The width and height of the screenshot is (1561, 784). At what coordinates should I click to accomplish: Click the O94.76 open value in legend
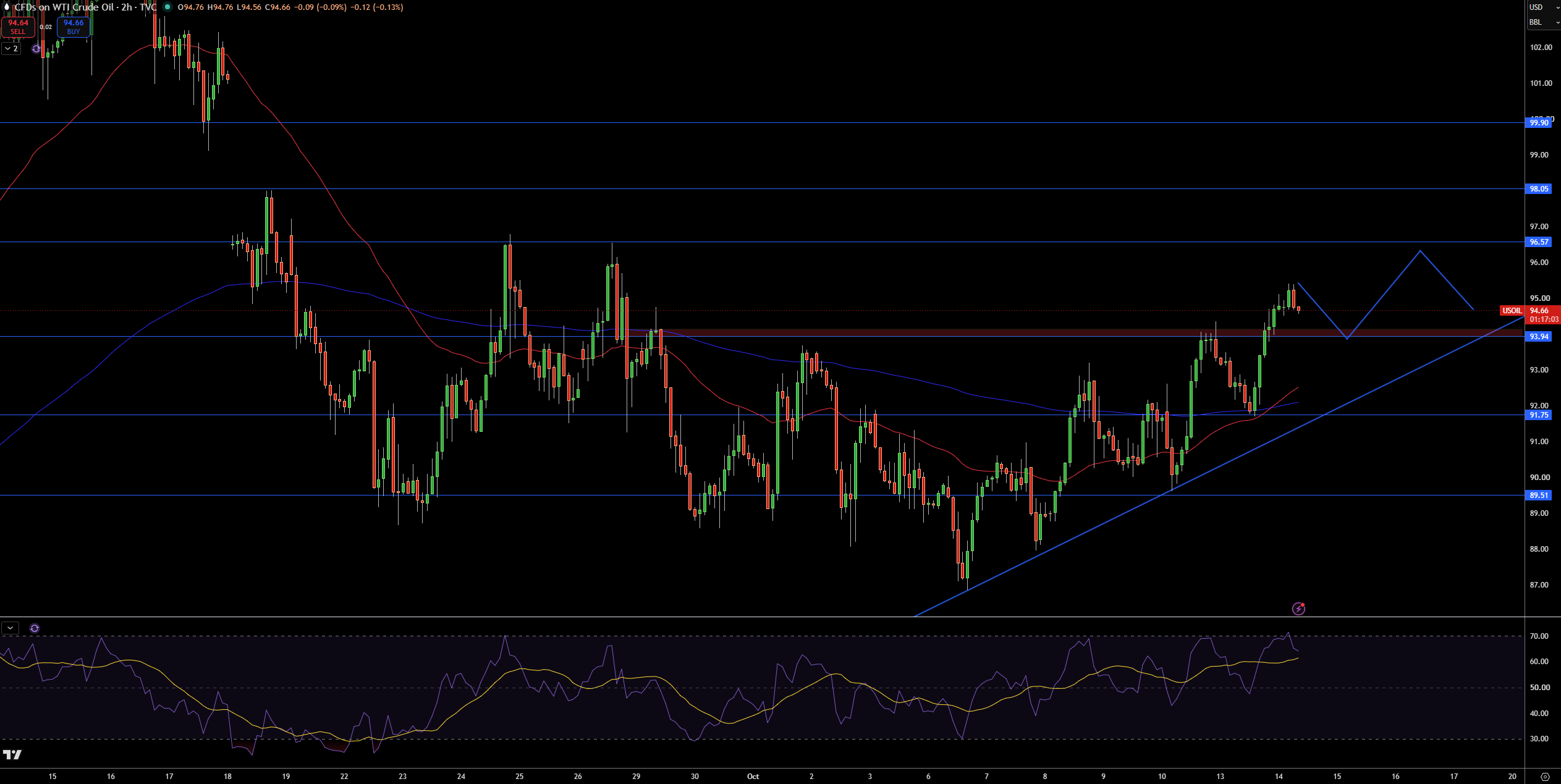point(190,7)
